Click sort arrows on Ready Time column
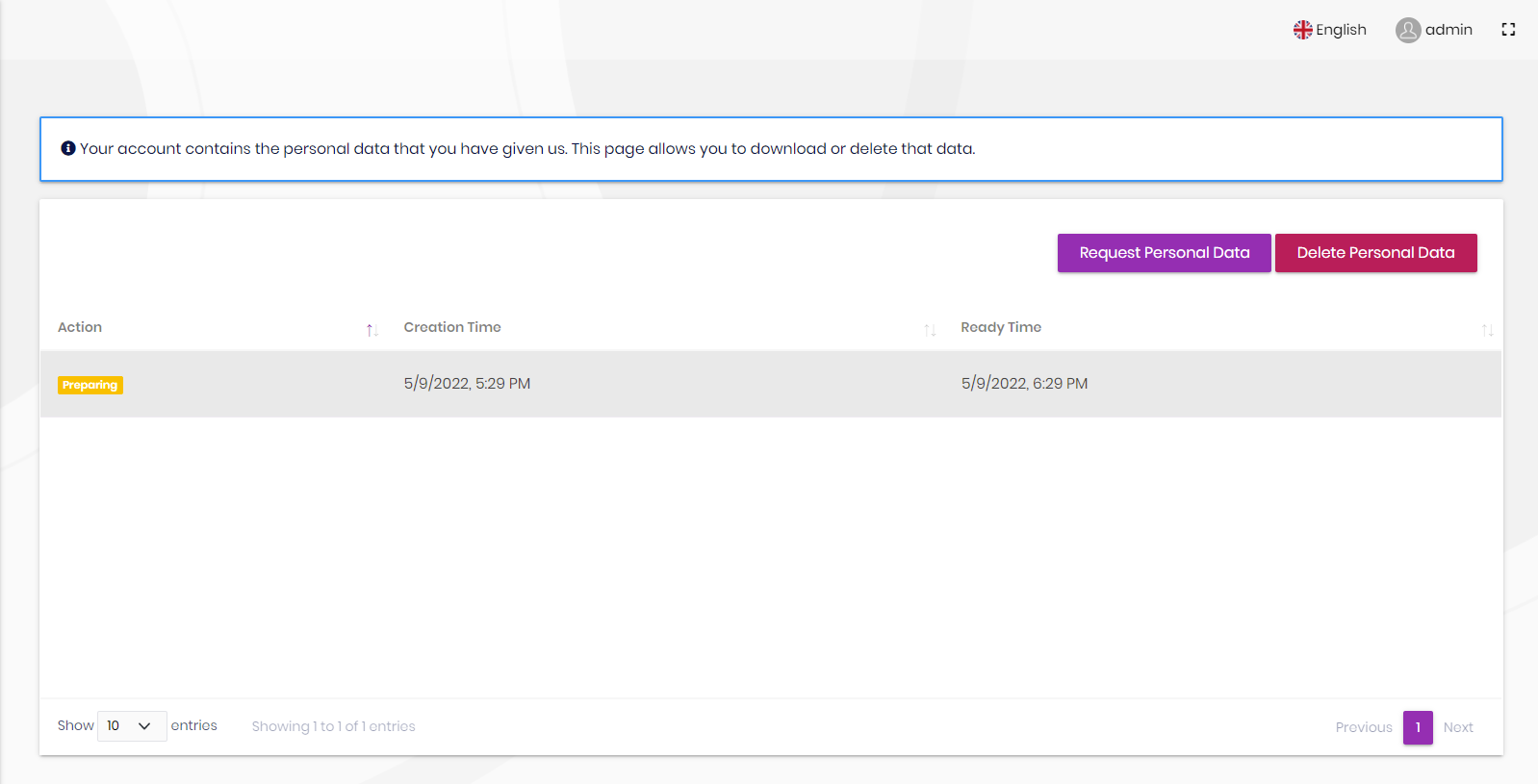 (1487, 330)
